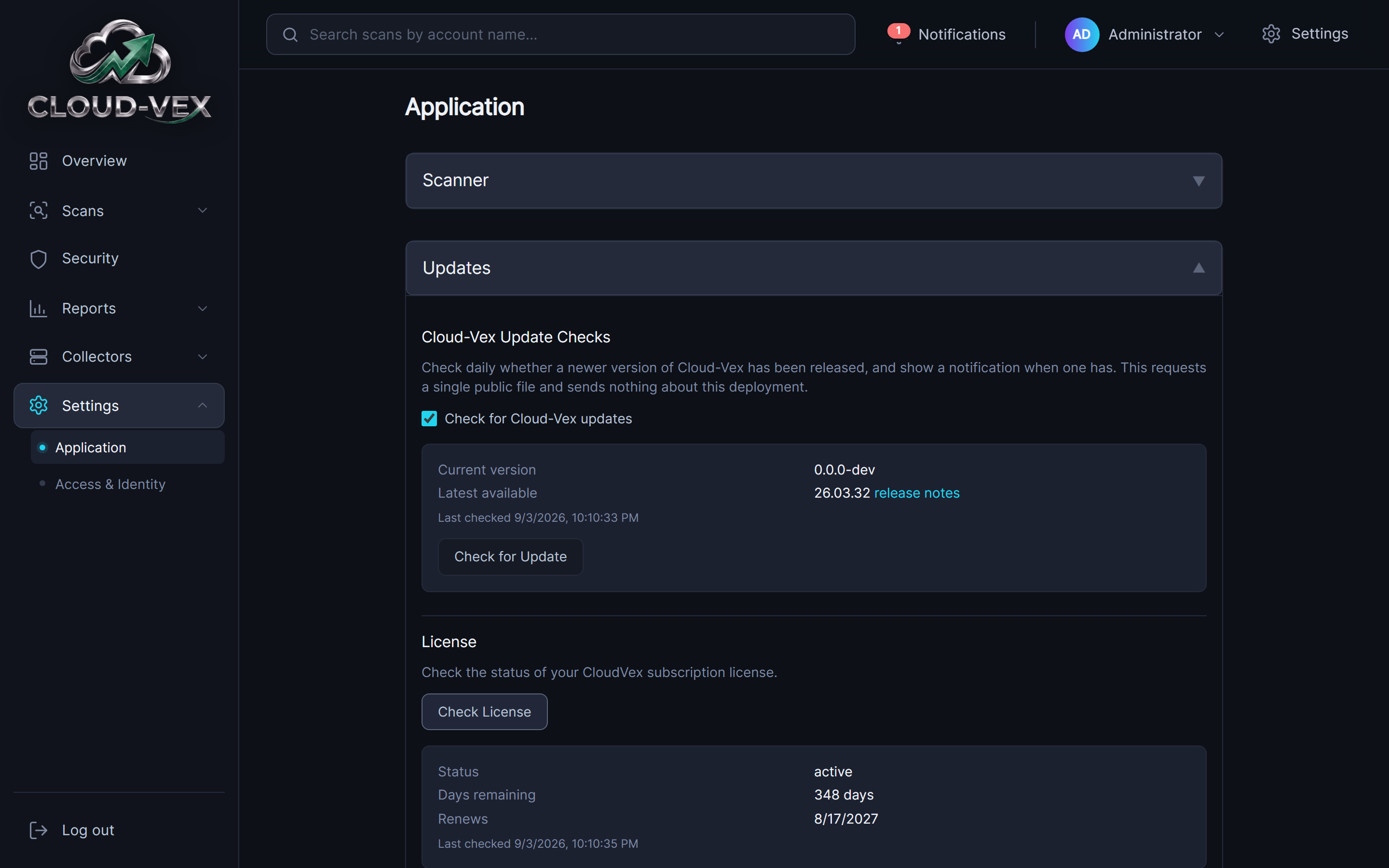Click the Check for Cloud-Vex updates label
This screenshot has width=1389, height=868.
tap(538, 419)
